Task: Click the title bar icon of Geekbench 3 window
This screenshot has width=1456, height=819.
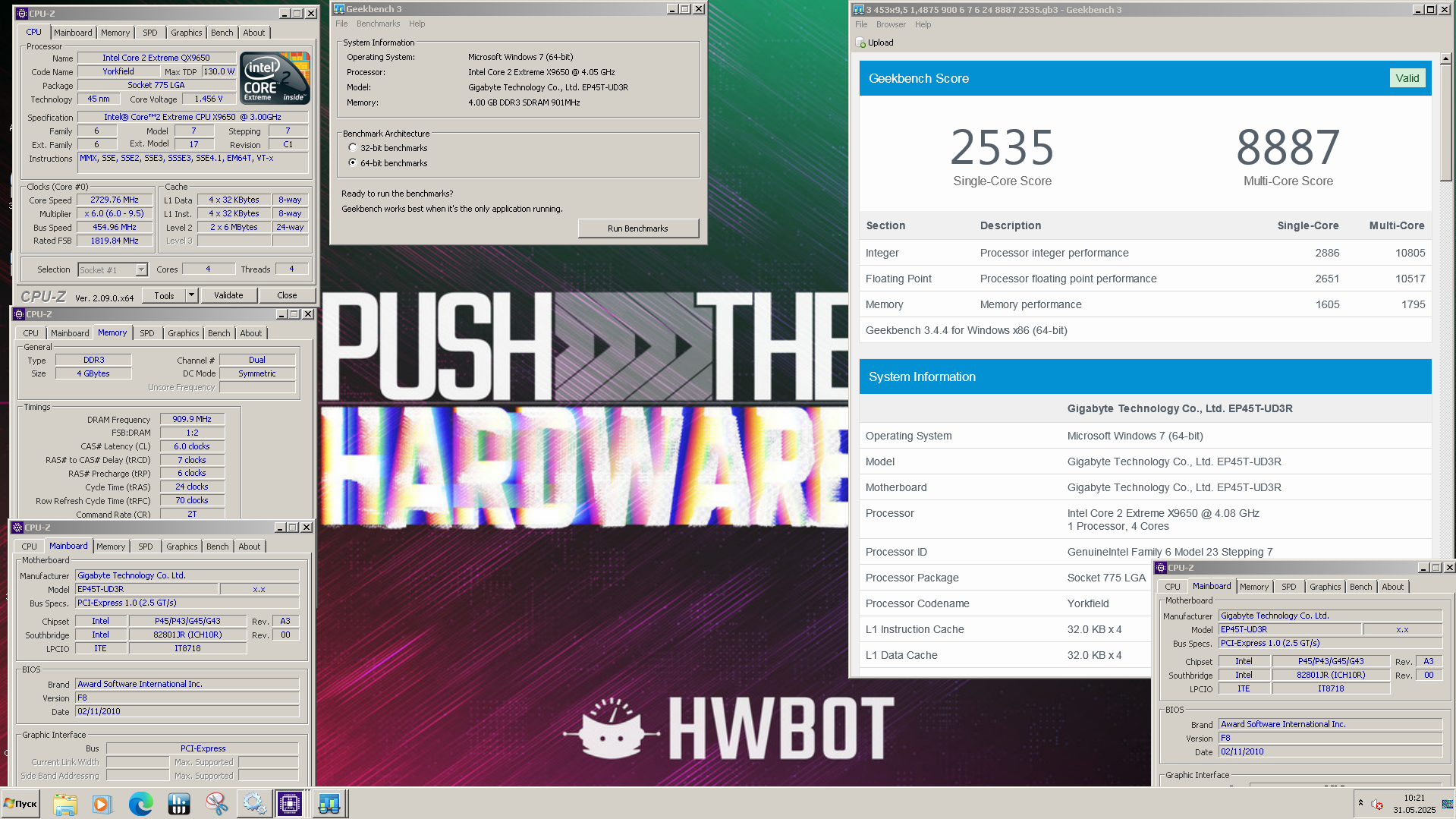Action: pos(339,9)
